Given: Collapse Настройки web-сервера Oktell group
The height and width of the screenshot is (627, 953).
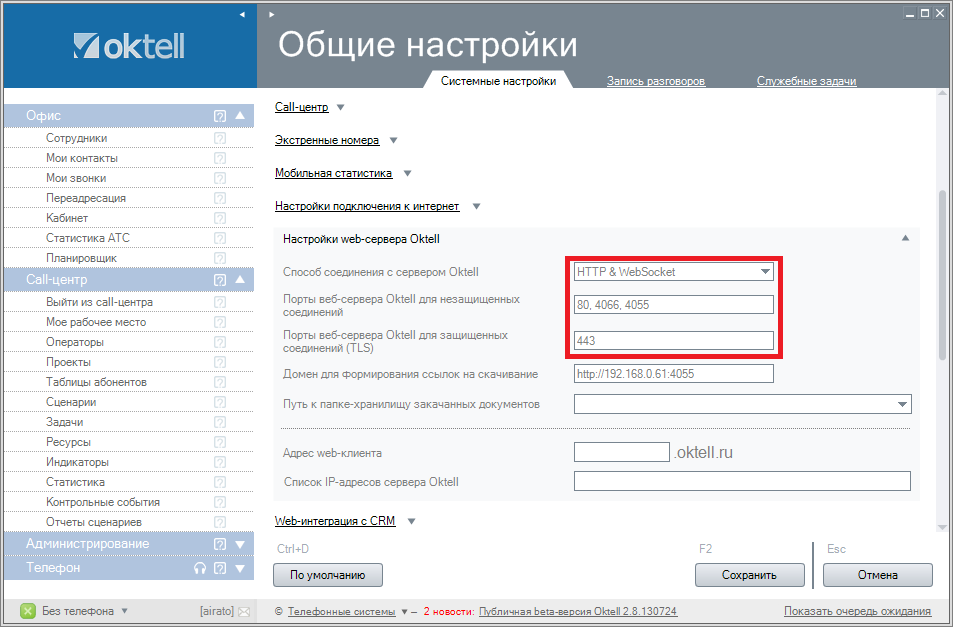Looking at the screenshot, I should click(905, 238).
